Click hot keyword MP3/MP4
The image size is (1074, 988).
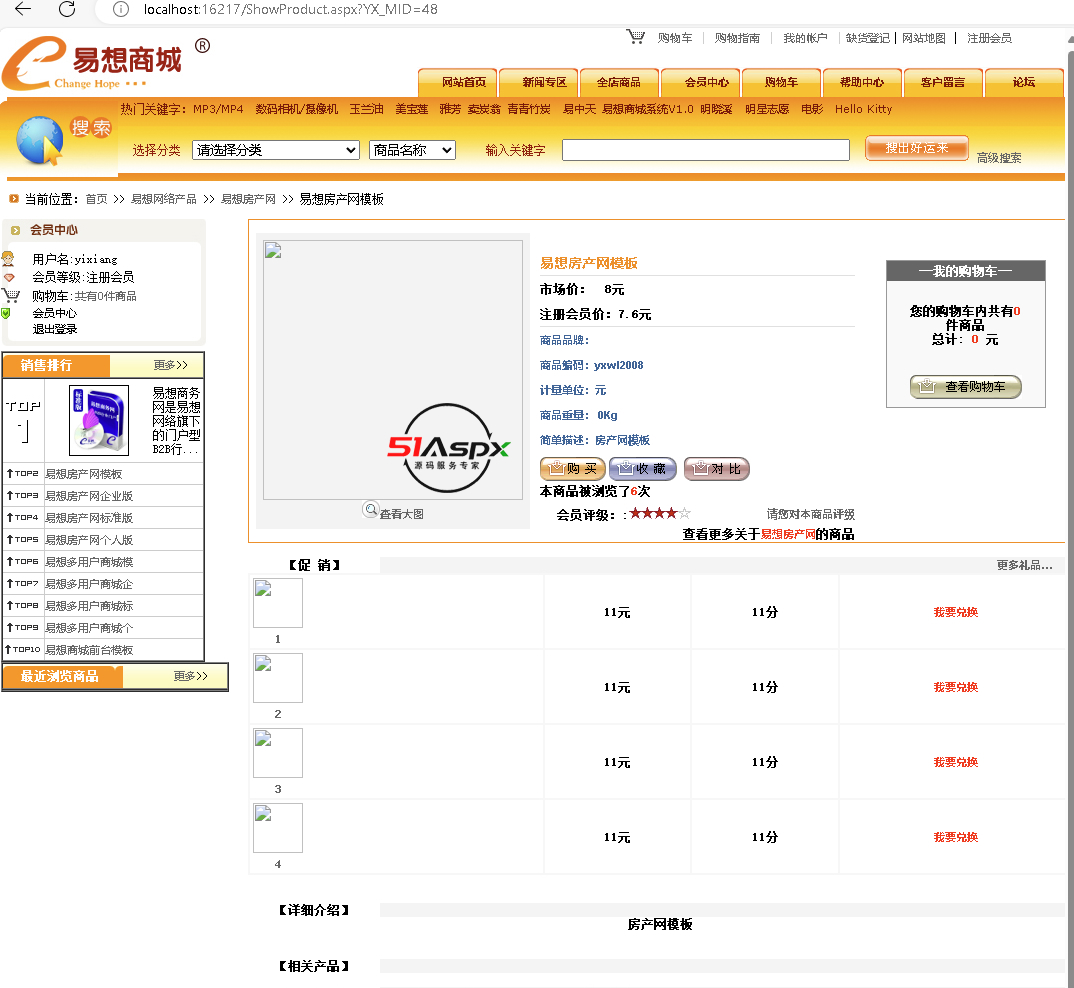click(x=218, y=109)
